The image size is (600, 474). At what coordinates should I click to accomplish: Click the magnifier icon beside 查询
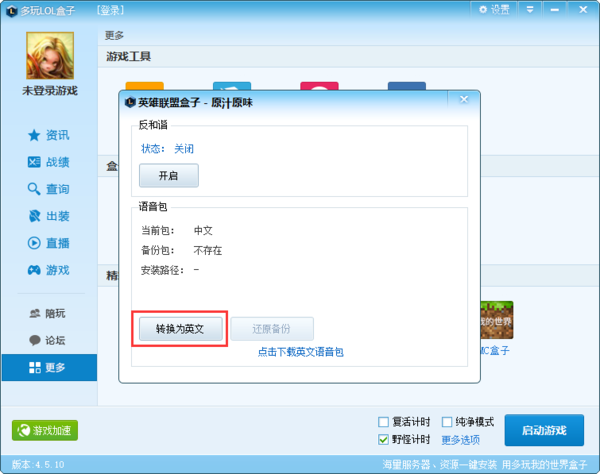pyautogui.click(x=34, y=189)
